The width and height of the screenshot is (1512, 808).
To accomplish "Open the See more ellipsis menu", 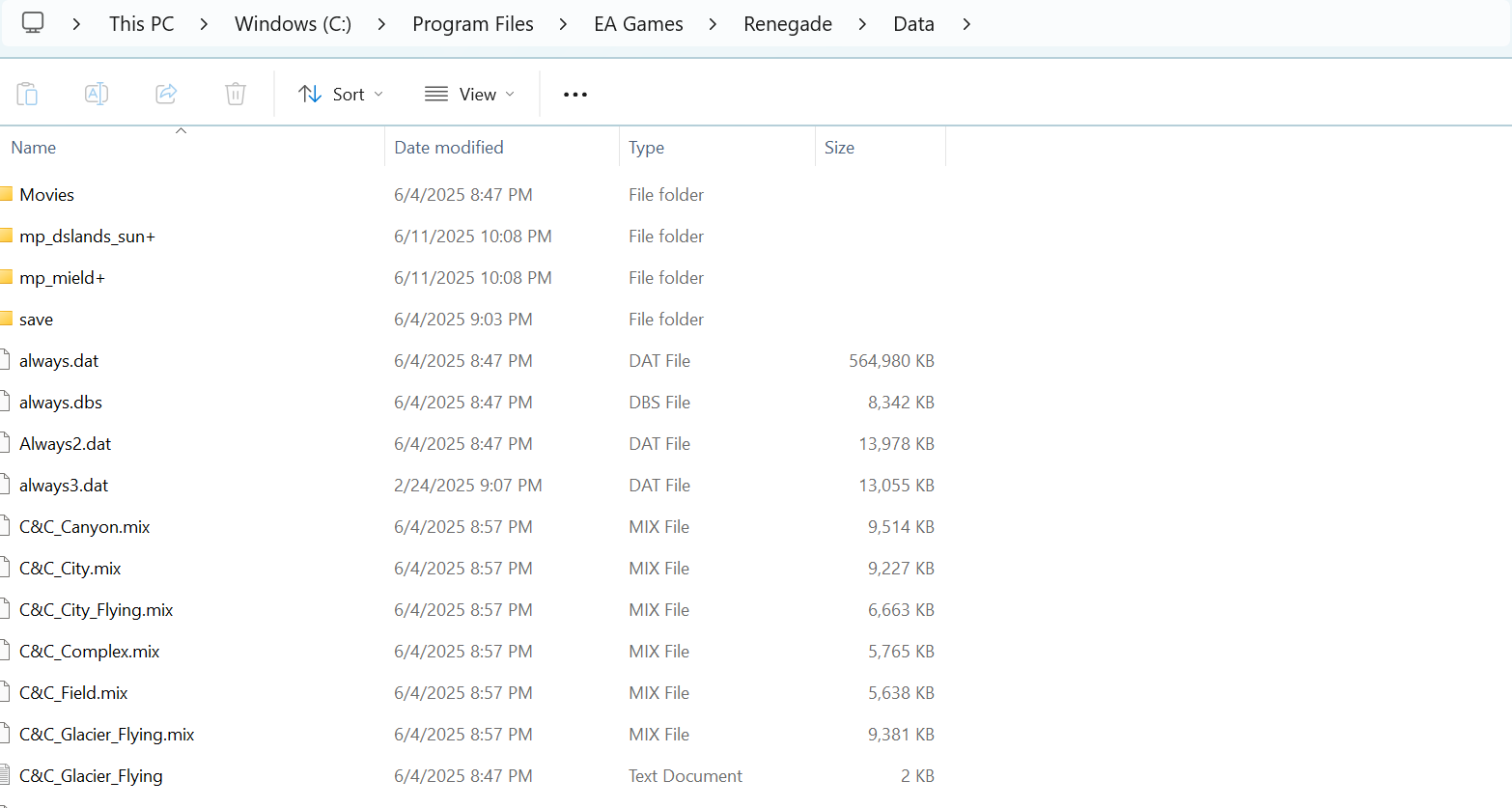I will [575, 95].
